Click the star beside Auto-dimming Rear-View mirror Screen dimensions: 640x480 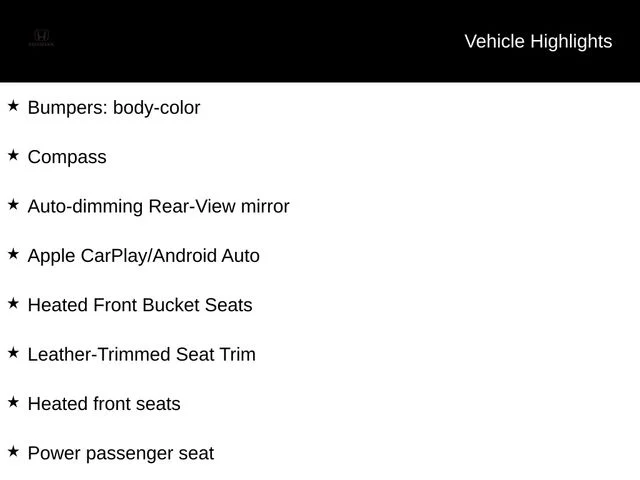coord(13,204)
